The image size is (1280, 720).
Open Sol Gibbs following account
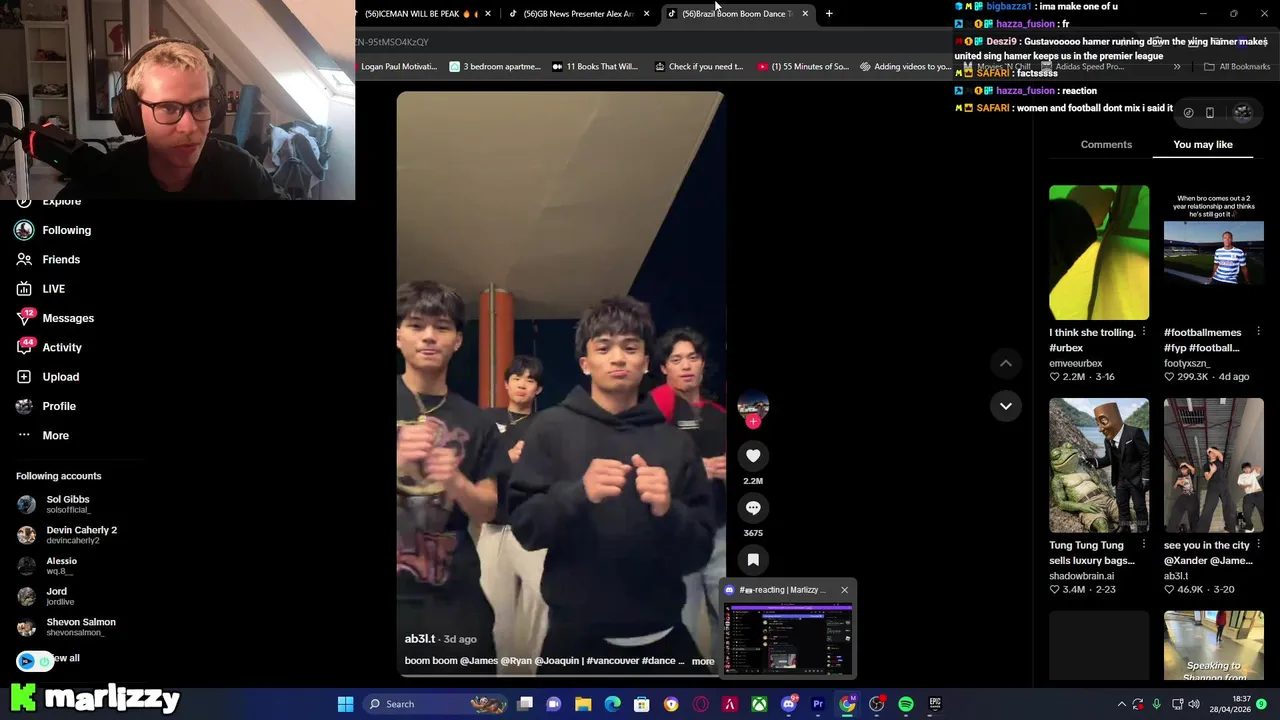click(55, 504)
